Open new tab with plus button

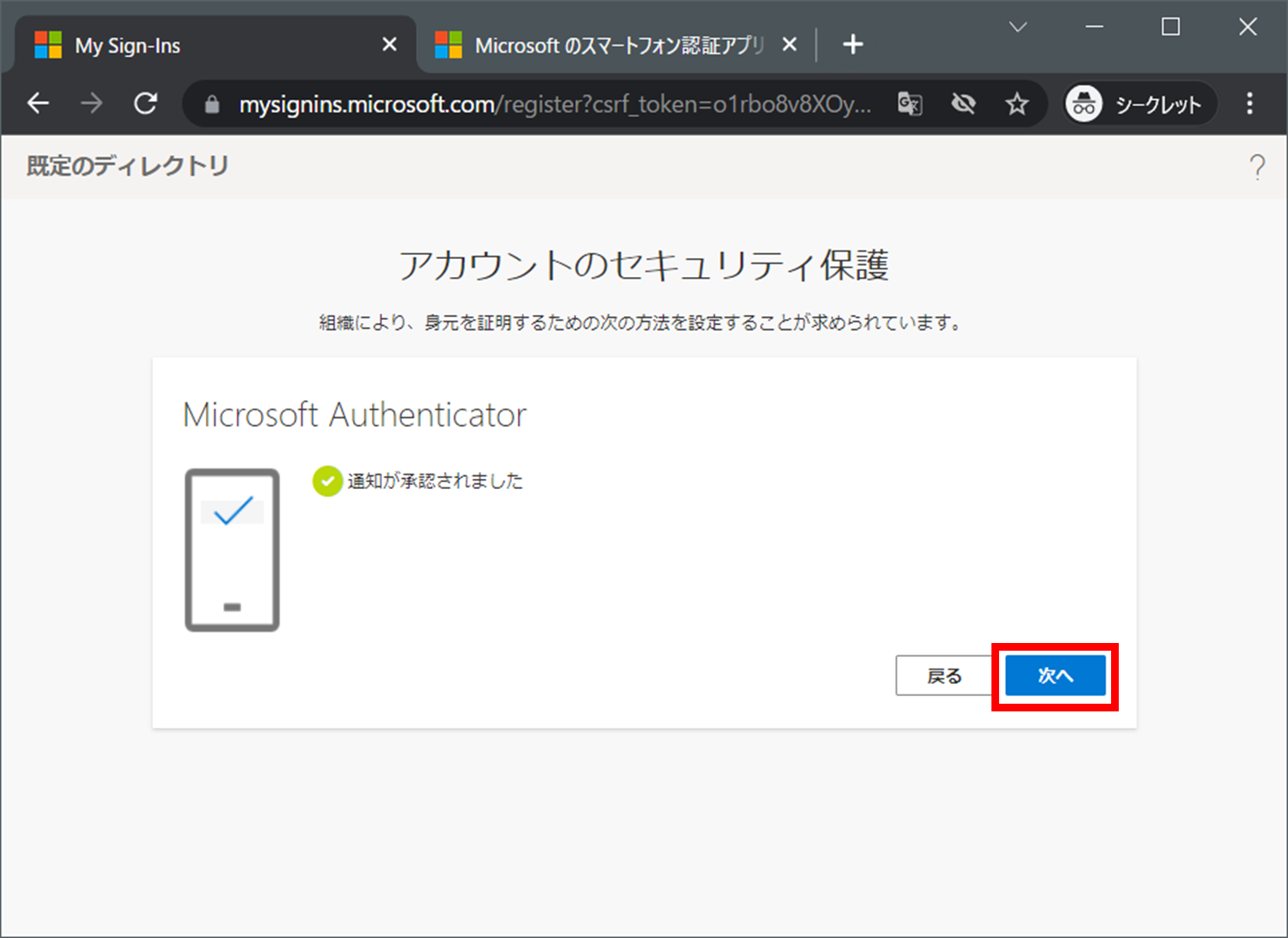coord(853,44)
